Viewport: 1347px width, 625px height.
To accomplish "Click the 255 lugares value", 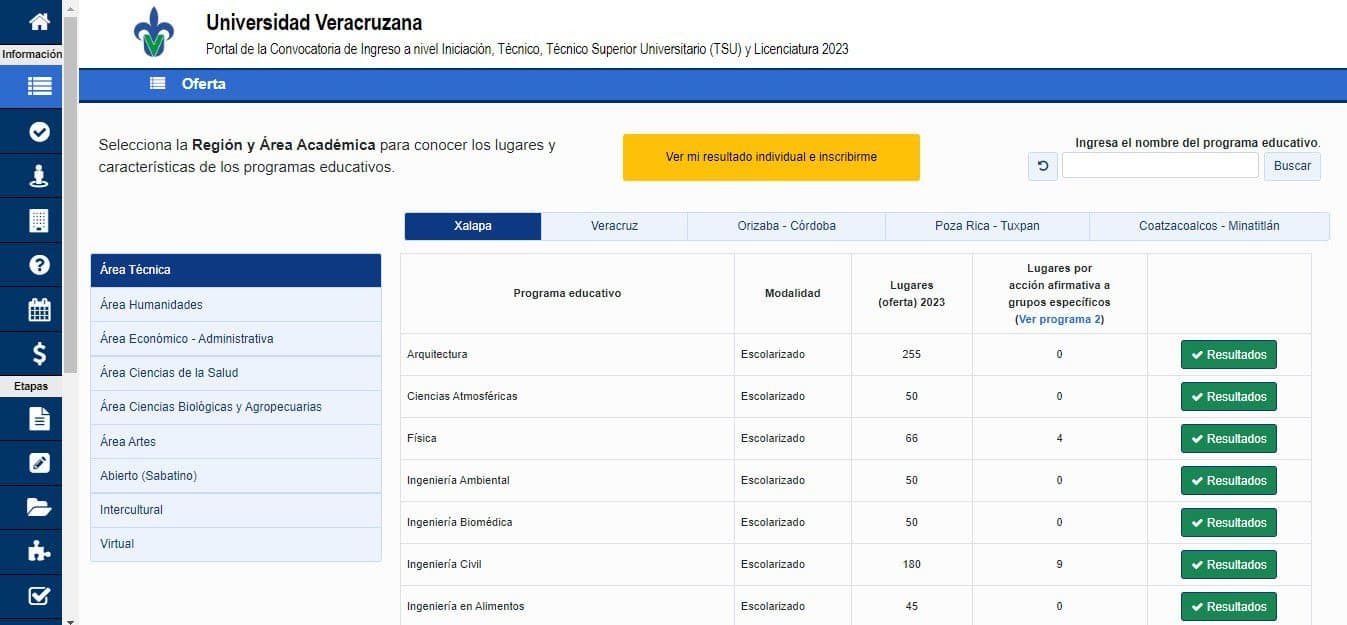I will (x=911, y=355).
